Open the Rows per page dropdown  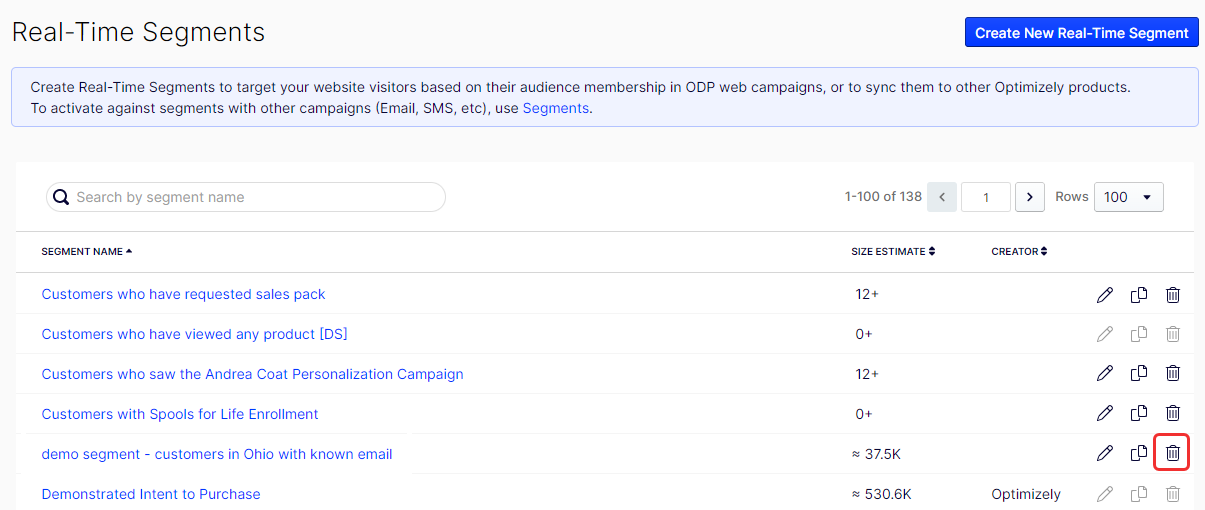click(x=1129, y=197)
